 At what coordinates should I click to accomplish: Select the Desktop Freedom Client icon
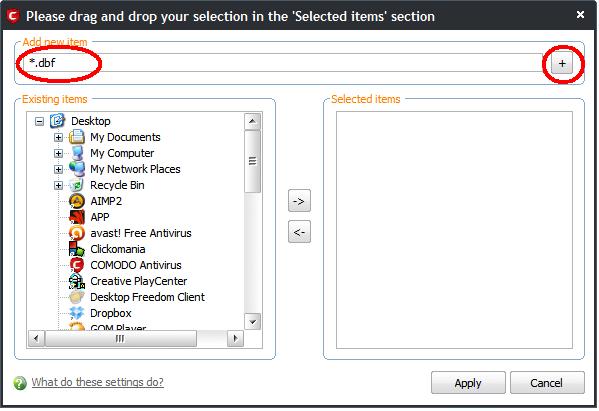[77, 297]
